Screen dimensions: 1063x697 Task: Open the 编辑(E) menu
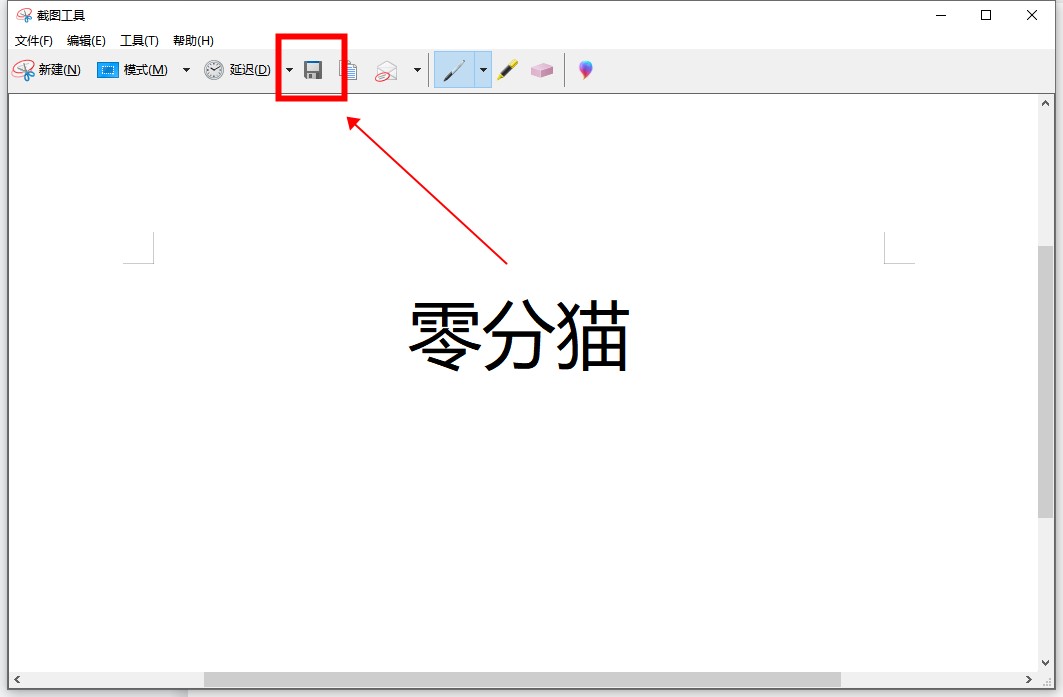click(x=86, y=41)
